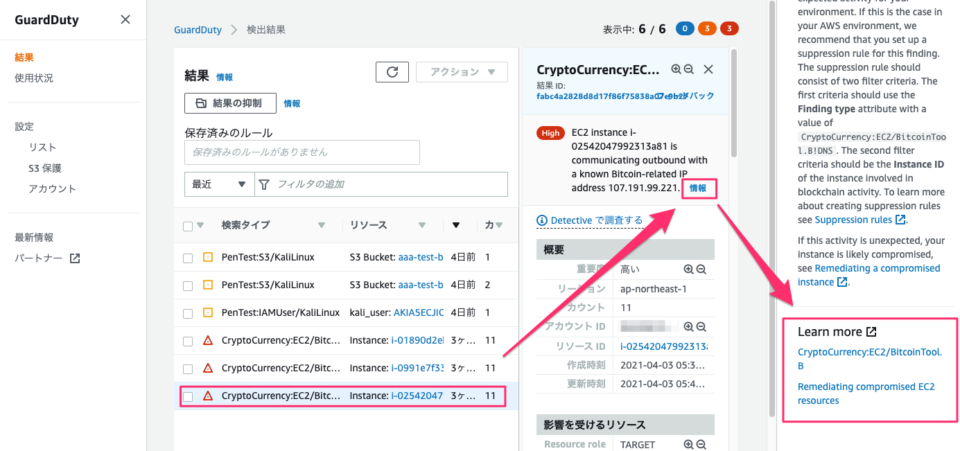
Task: Open dropdown arrow beside select-all checkbox
Action: 200,226
